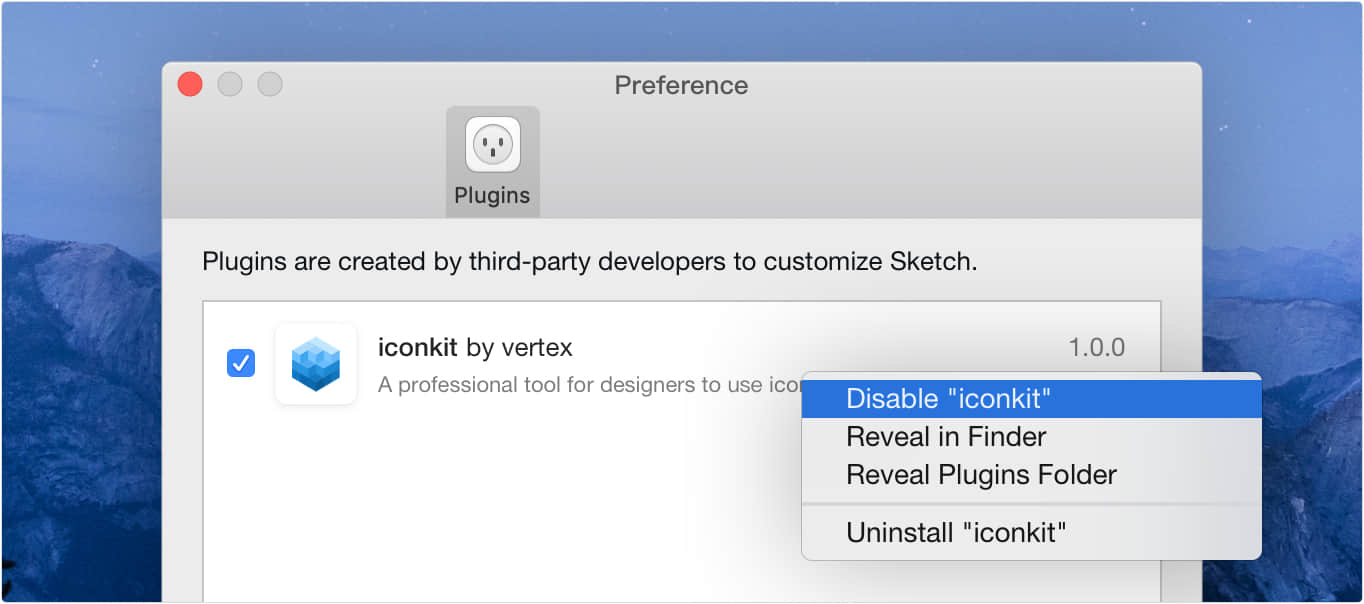Viewport: 1364px width, 604px height.
Task: Click the grey zoom window button
Action: tap(270, 85)
